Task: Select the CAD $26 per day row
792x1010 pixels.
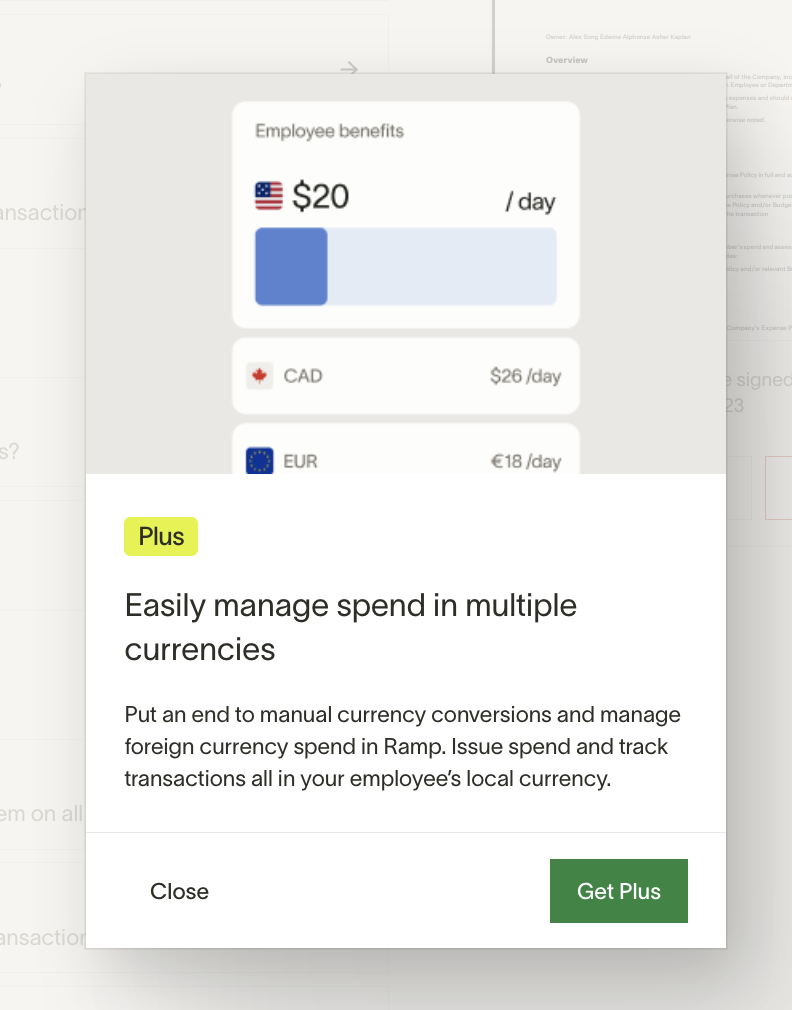Action: (x=405, y=375)
